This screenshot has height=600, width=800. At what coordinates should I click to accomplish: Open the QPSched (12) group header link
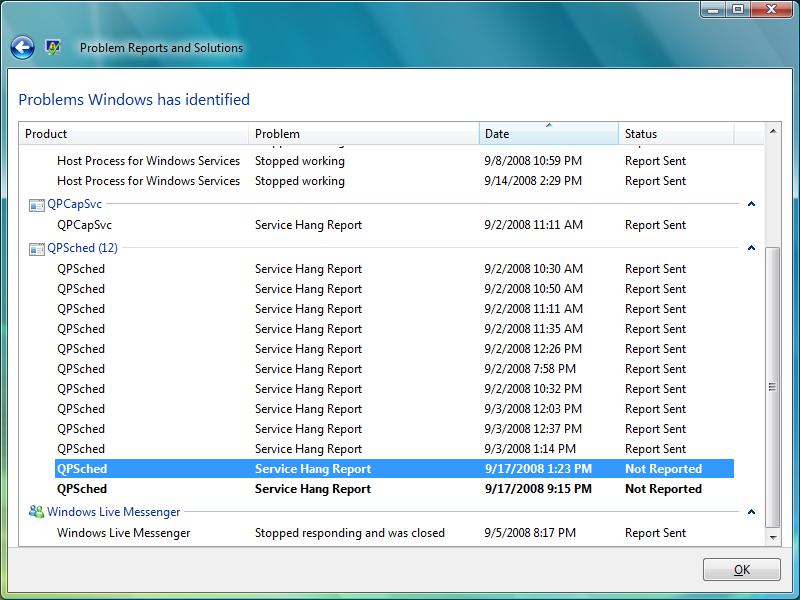coord(82,248)
